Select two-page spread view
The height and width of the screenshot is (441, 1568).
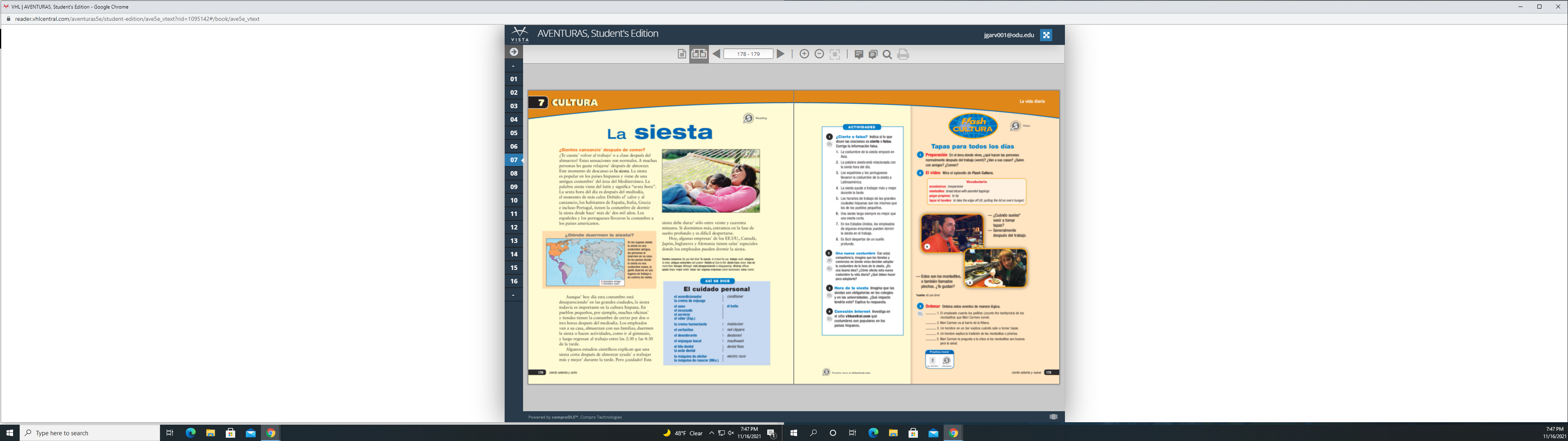tap(699, 54)
